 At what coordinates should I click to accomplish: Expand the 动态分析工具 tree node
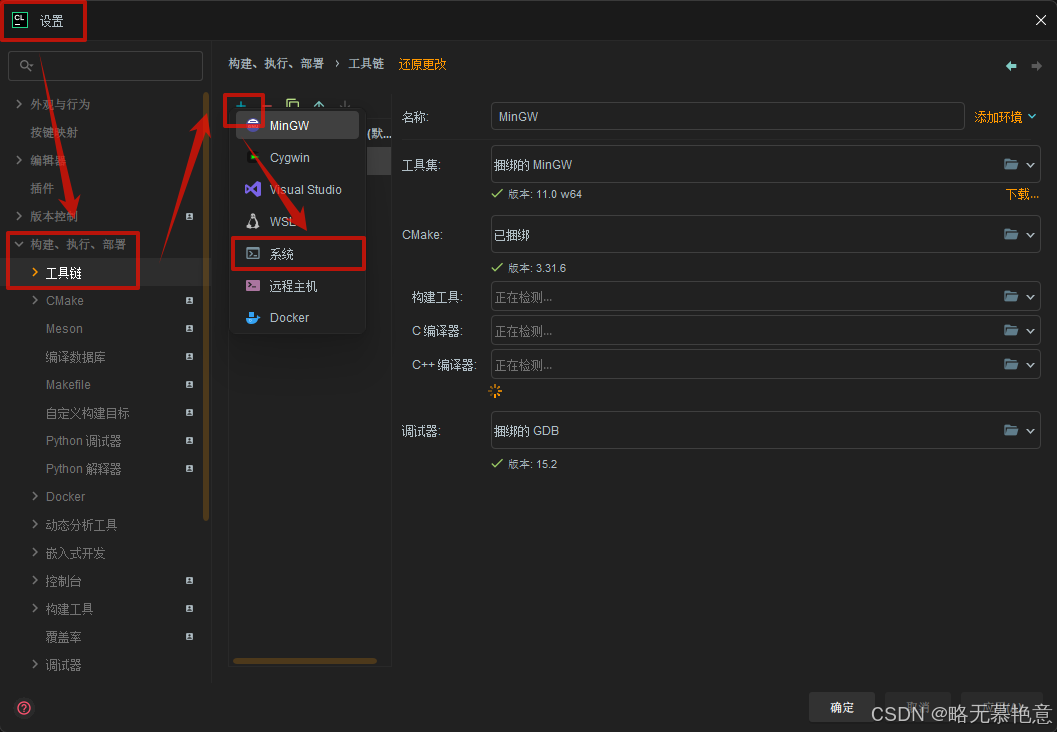tap(35, 524)
